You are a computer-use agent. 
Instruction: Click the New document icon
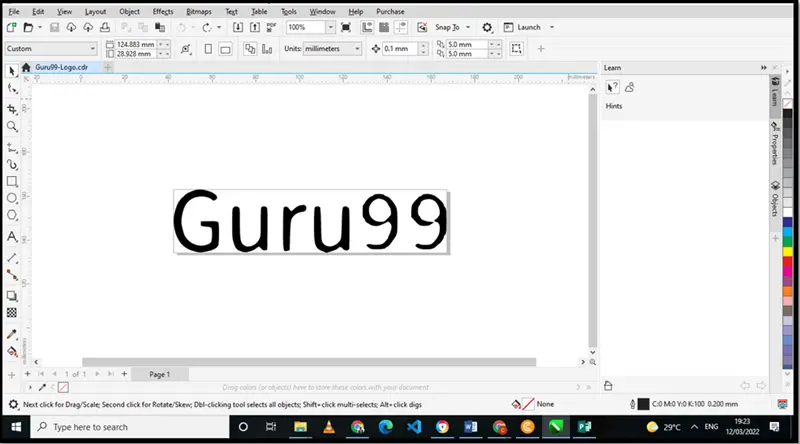[x=11, y=28]
